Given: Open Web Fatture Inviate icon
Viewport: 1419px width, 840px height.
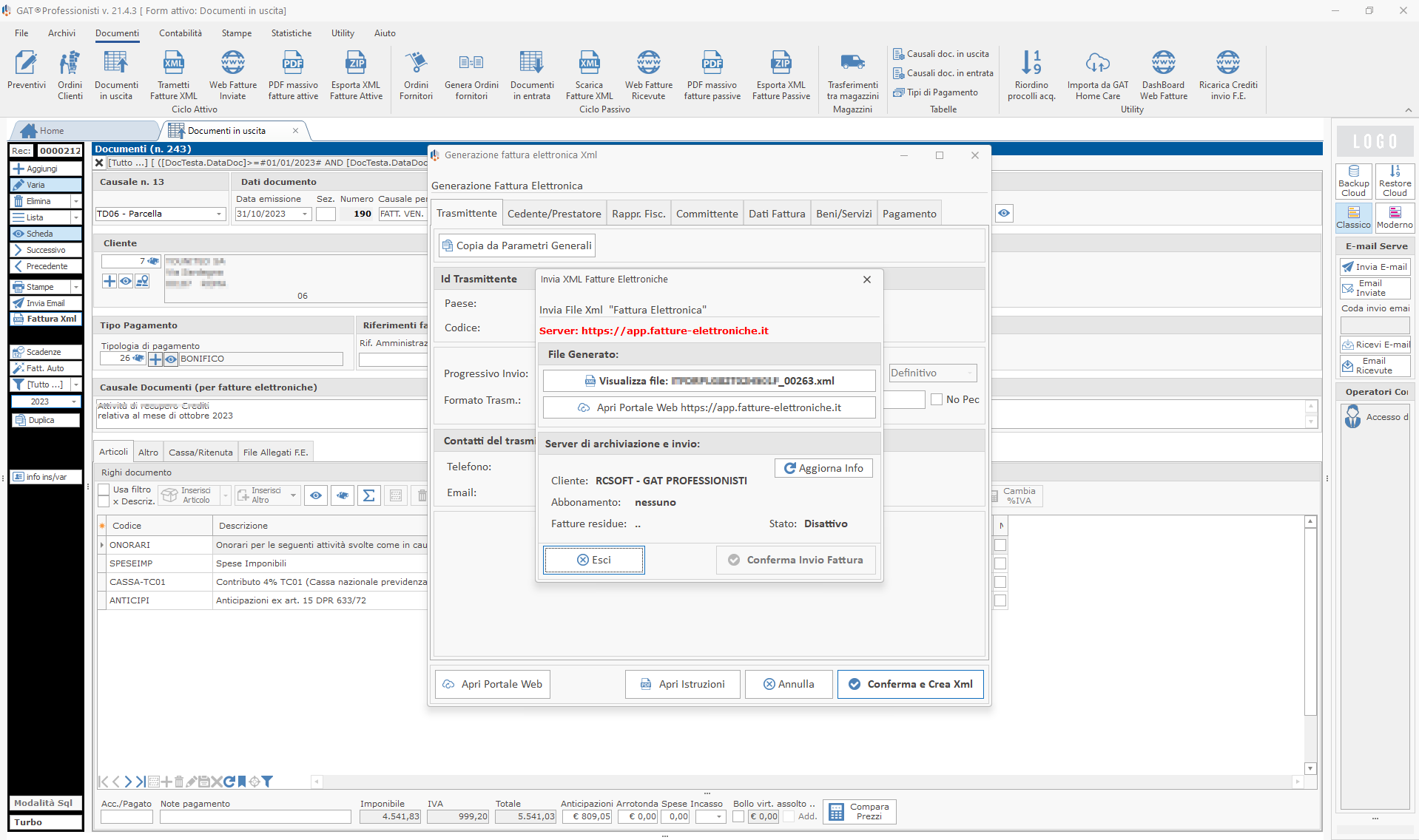Looking at the screenshot, I should (233, 75).
